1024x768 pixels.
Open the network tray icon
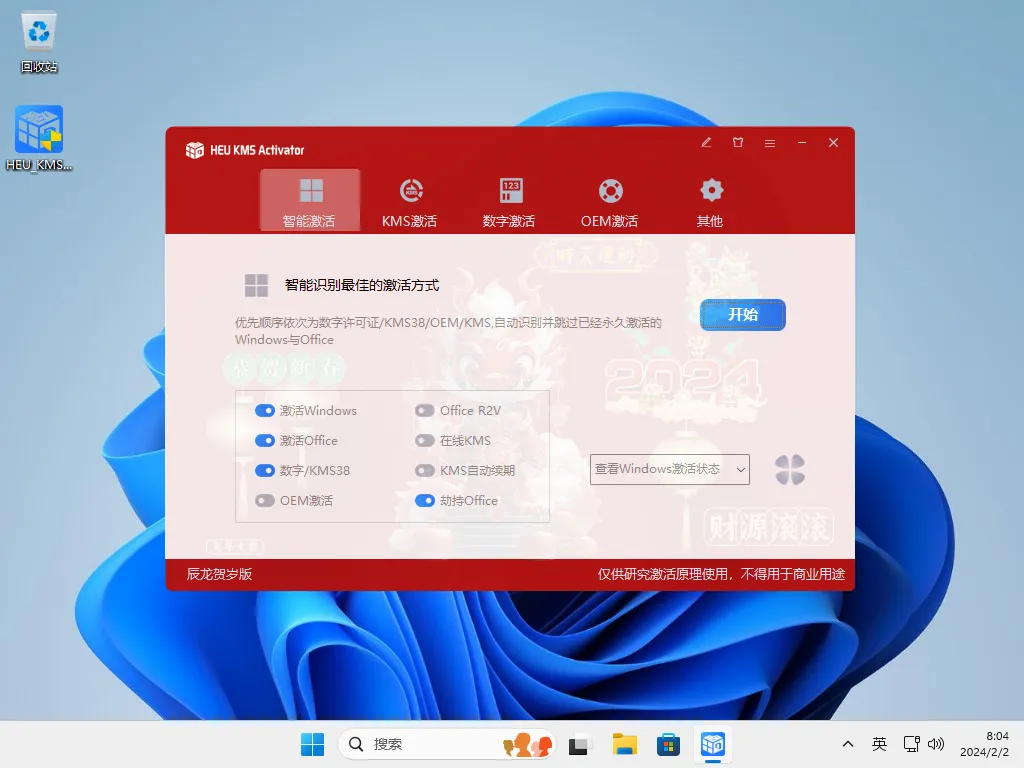coord(912,744)
